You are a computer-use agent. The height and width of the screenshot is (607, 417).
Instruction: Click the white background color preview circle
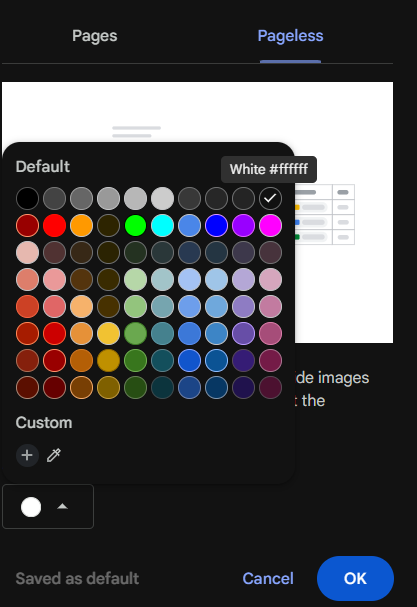tap(31, 507)
